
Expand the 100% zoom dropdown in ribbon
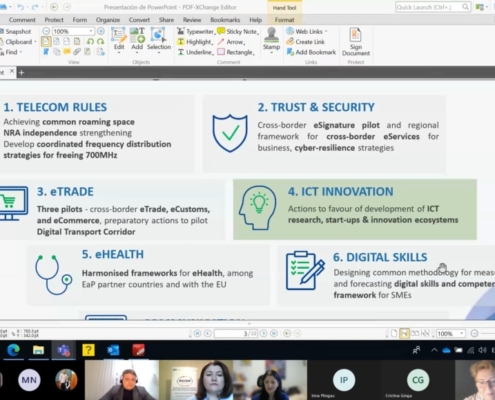point(91,31)
